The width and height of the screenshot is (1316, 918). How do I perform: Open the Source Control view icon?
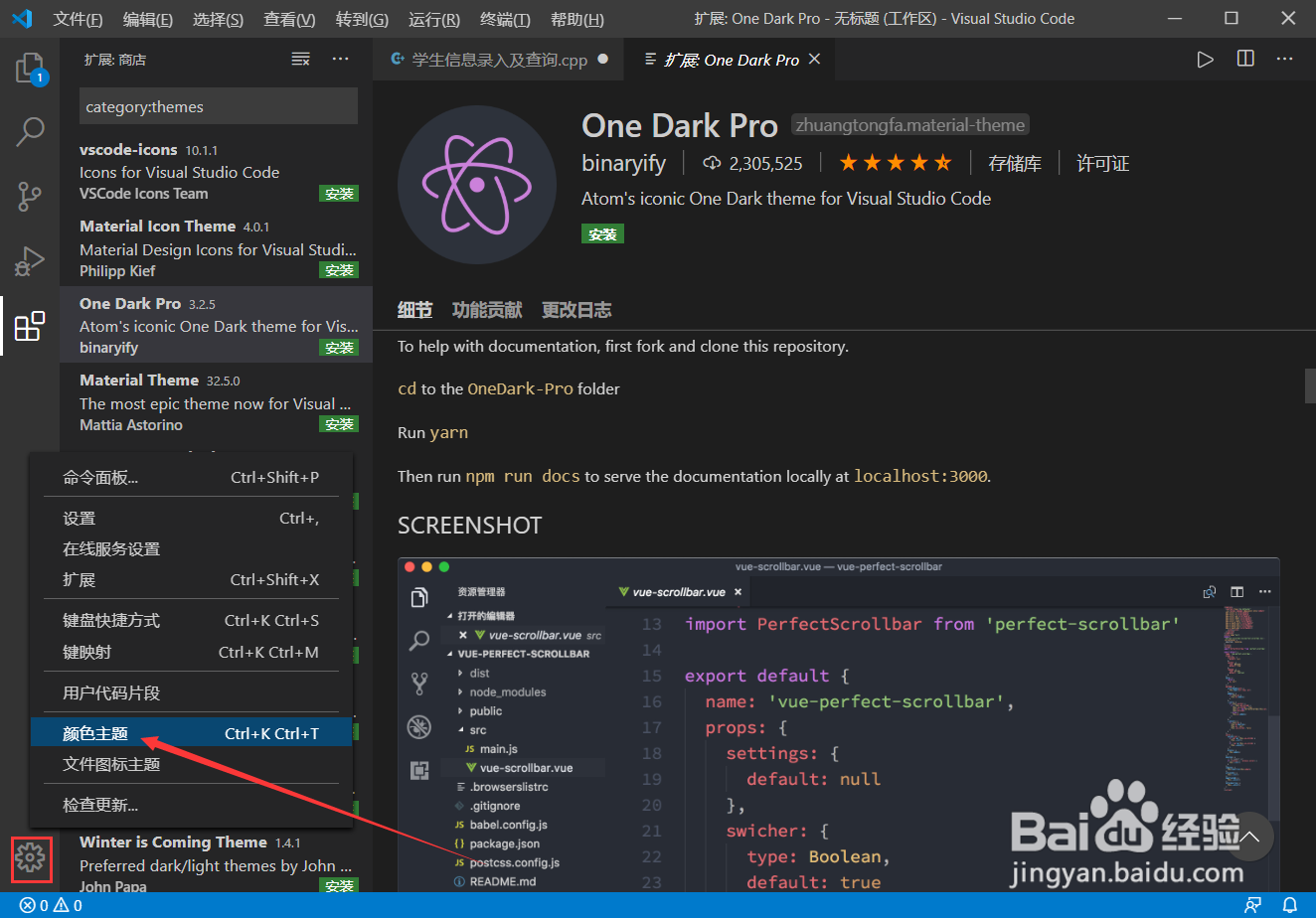[30, 196]
